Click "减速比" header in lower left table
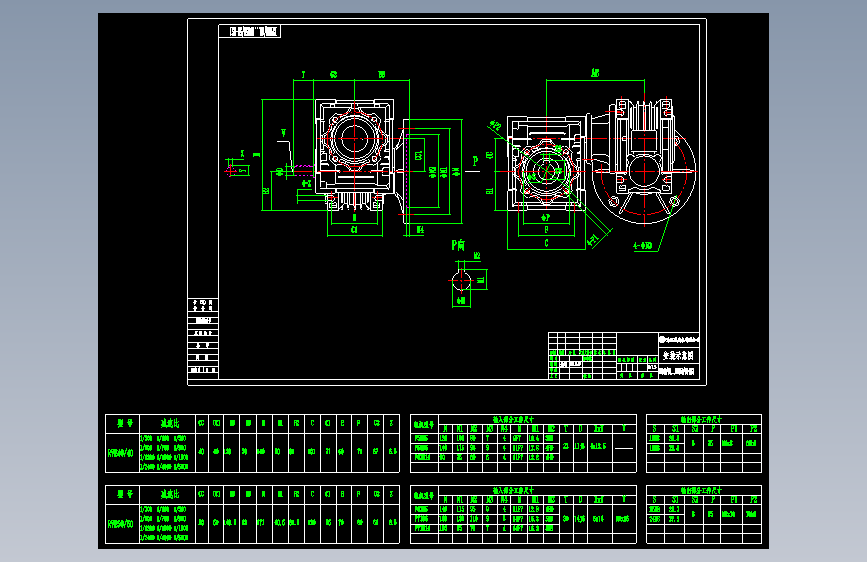 coord(170,495)
